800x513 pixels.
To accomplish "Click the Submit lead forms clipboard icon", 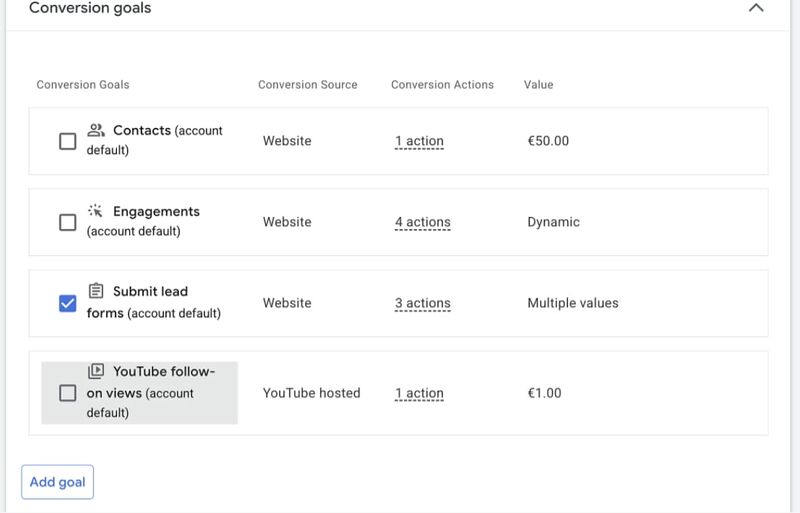I will point(95,290).
